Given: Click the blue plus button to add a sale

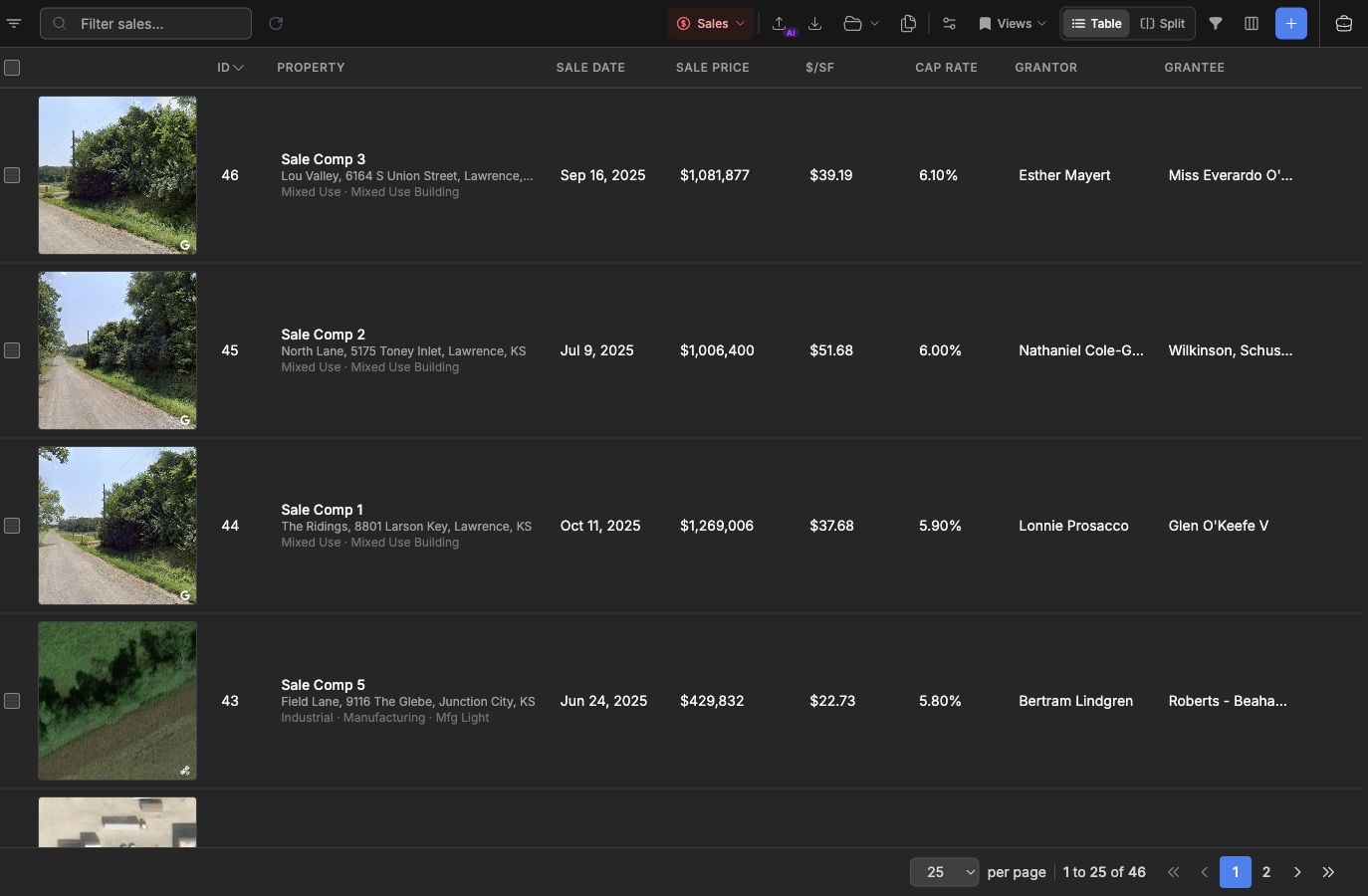Looking at the screenshot, I should pos(1291,23).
